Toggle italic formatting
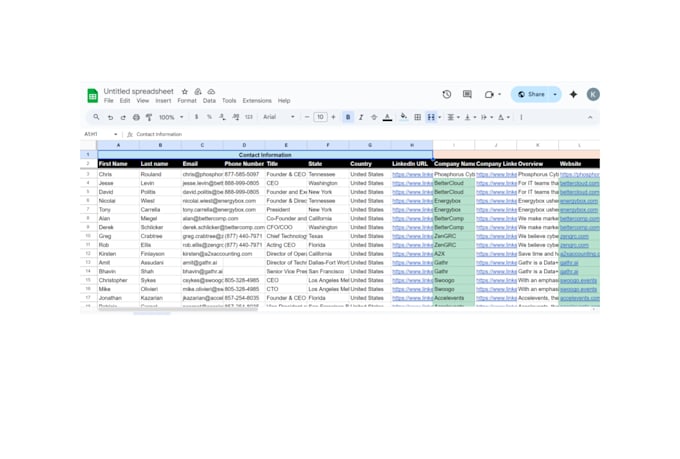Viewport: 680px width, 459px height. tap(361, 117)
